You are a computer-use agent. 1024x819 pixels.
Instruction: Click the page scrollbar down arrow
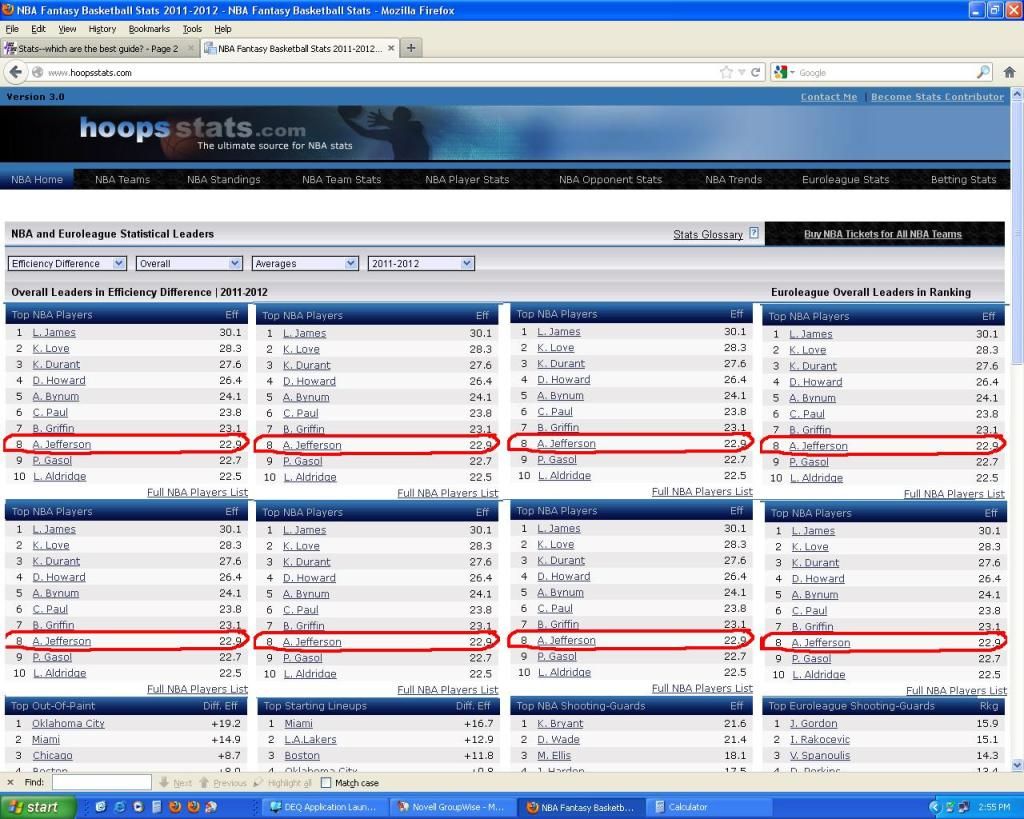click(x=1017, y=765)
